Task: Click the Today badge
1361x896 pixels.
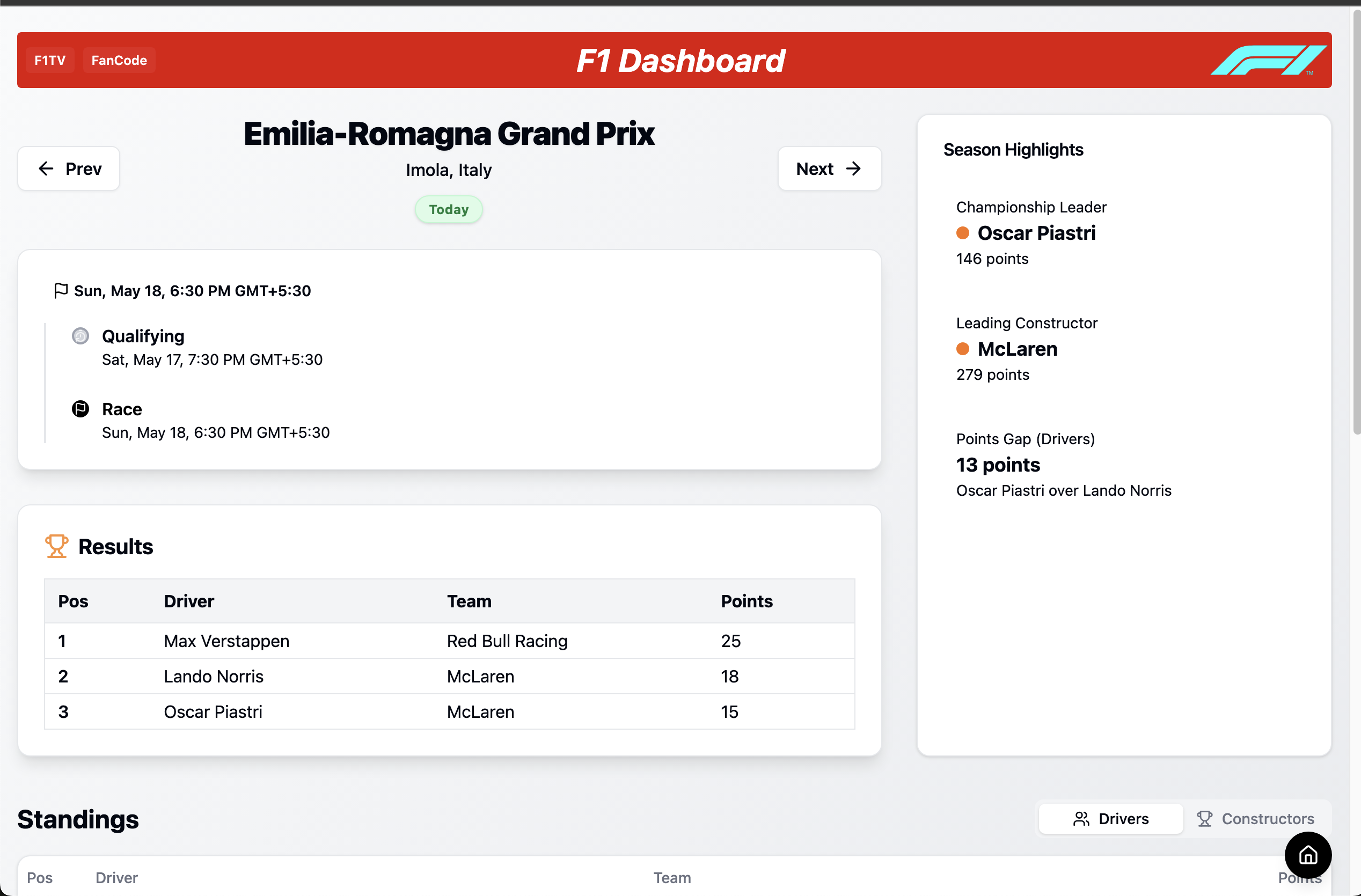Action: (x=449, y=209)
